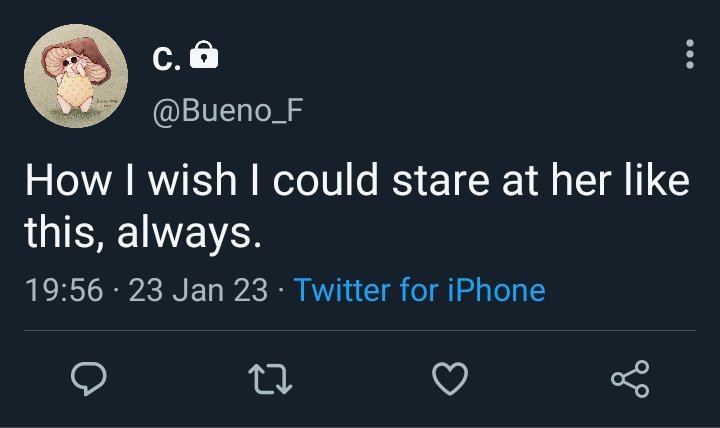Click the Twitter for iPhone link
The width and height of the screenshot is (720, 428).
point(420,290)
